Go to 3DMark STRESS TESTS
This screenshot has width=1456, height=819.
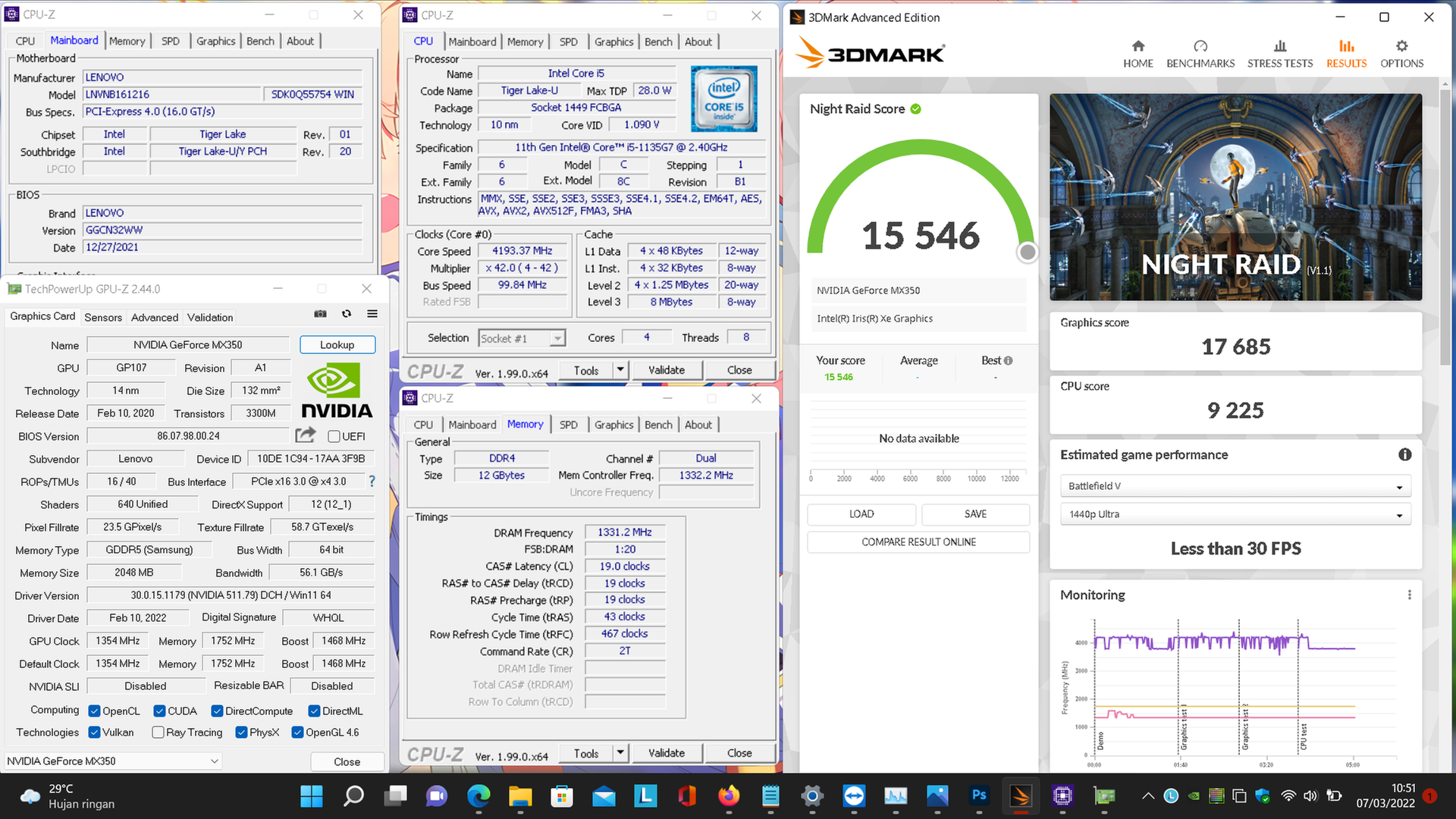click(1280, 54)
